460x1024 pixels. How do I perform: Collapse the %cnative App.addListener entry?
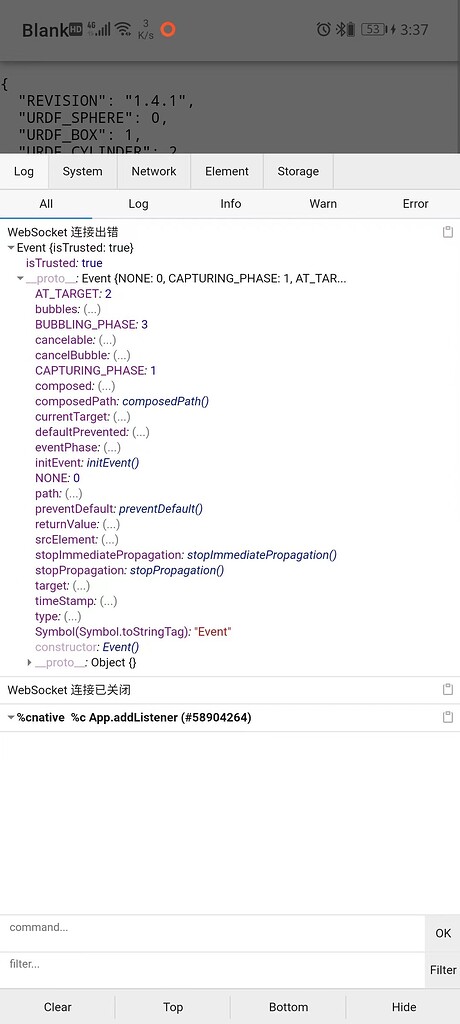point(11,718)
